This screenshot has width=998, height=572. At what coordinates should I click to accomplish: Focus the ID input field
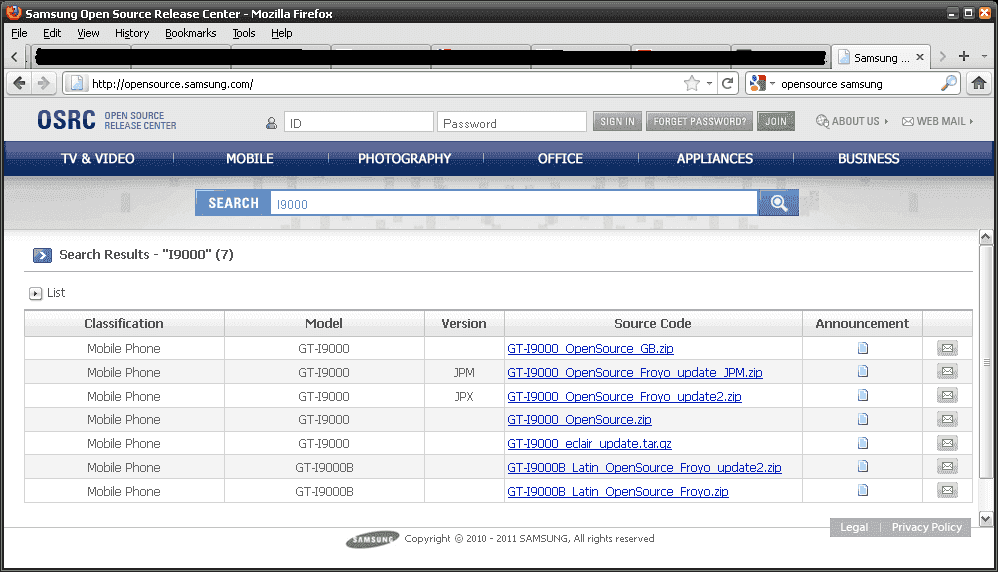click(358, 122)
